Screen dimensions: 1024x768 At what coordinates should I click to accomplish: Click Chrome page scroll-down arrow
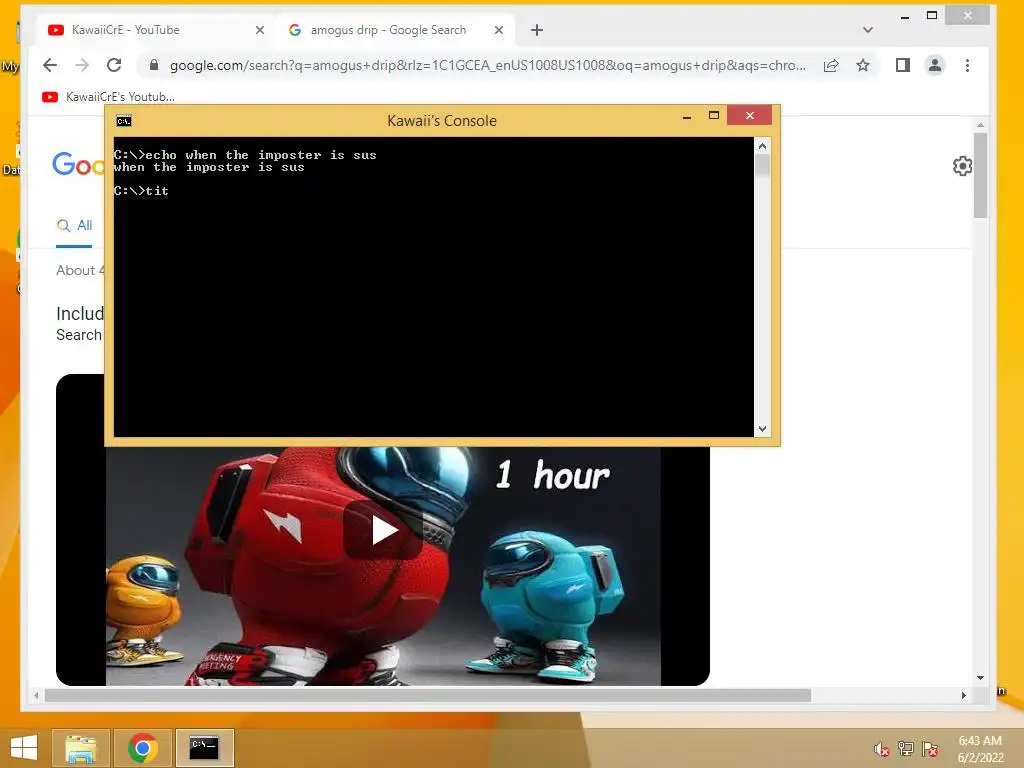980,678
